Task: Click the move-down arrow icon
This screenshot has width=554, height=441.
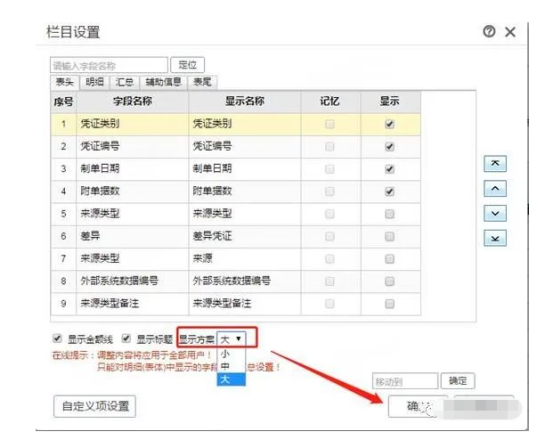Action: [x=495, y=213]
